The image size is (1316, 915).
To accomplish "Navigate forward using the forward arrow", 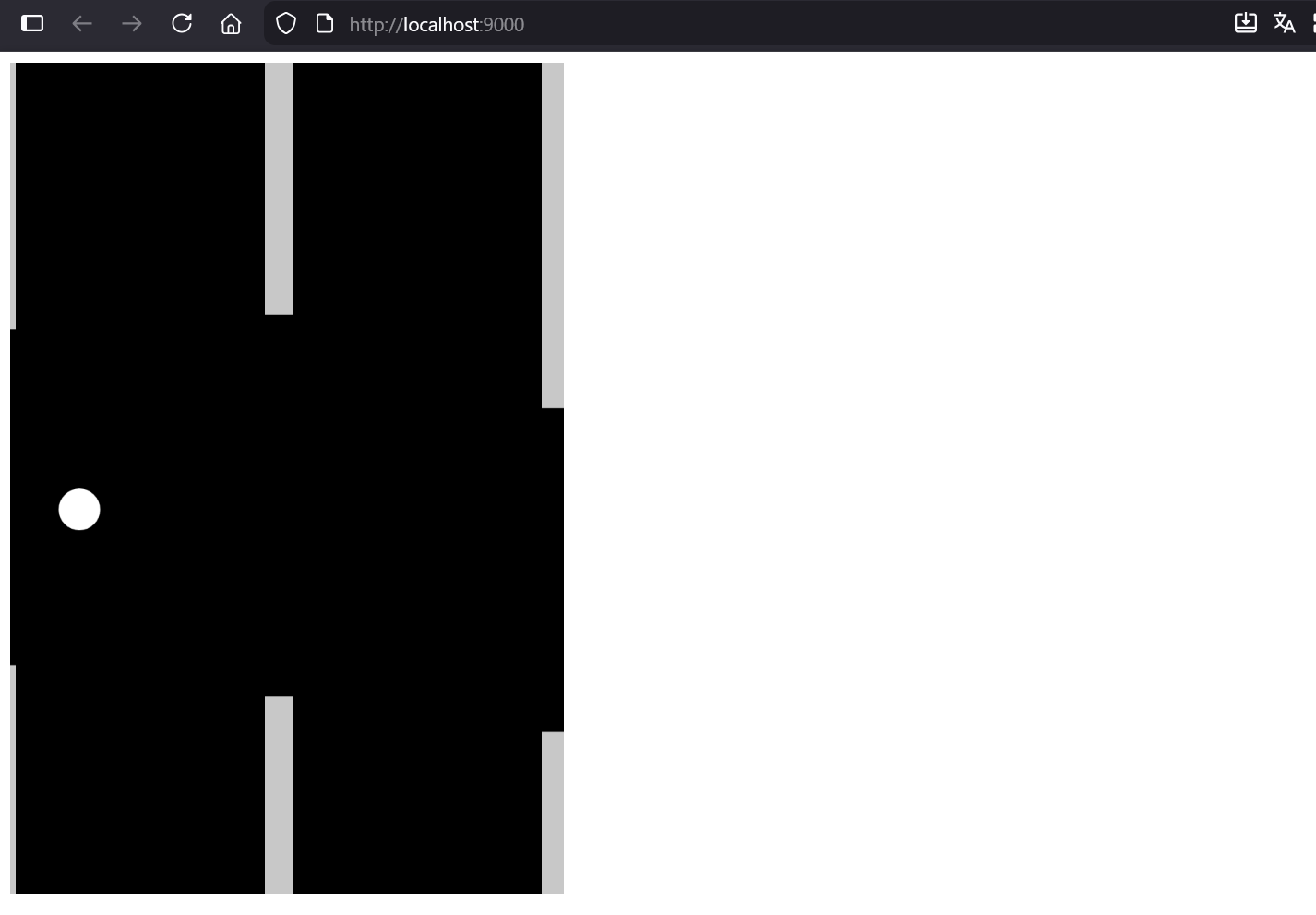I will (x=131, y=24).
